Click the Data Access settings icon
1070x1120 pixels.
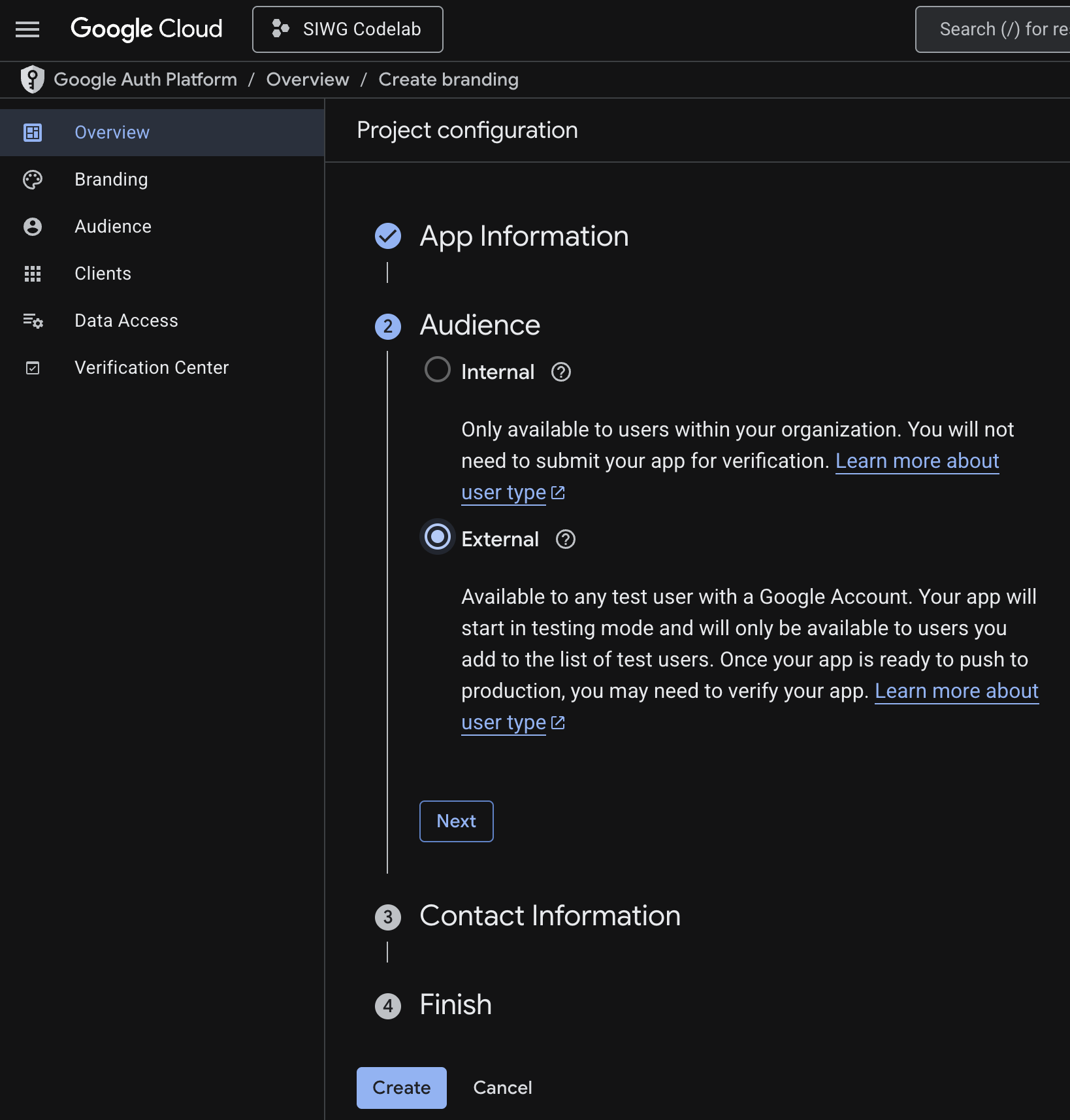point(33,321)
